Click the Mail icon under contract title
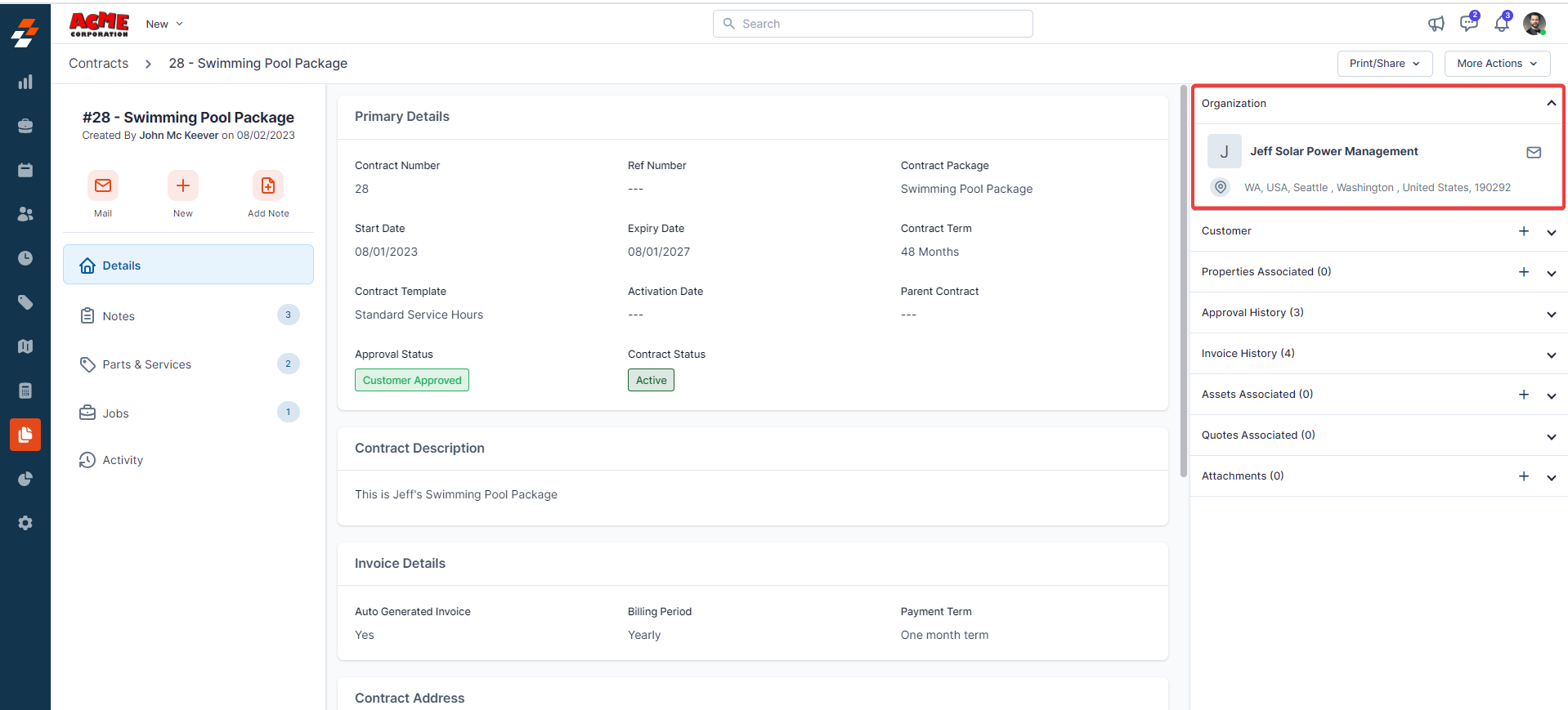1568x710 pixels. pyautogui.click(x=103, y=186)
